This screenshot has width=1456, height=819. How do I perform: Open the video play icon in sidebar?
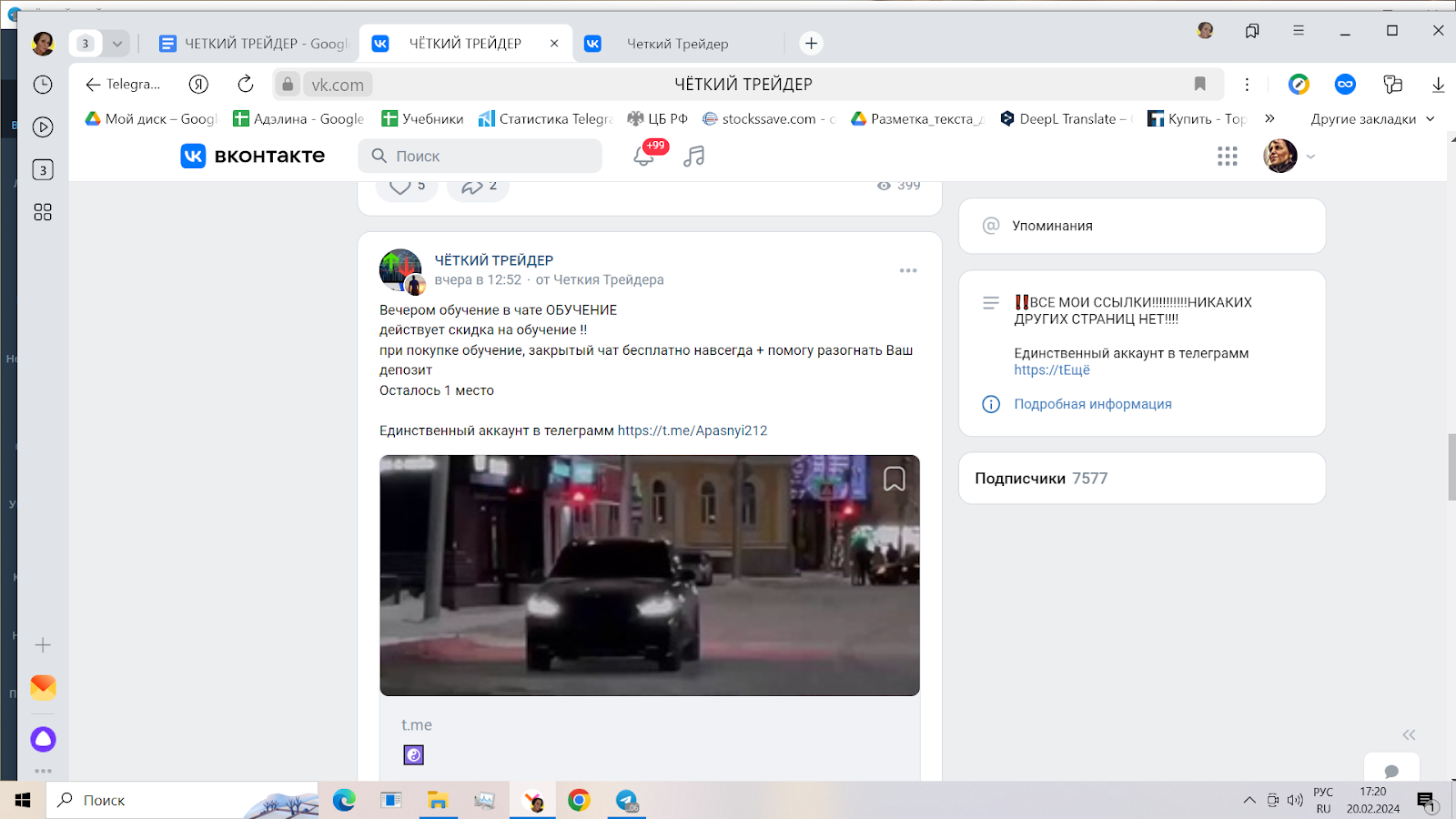[43, 127]
